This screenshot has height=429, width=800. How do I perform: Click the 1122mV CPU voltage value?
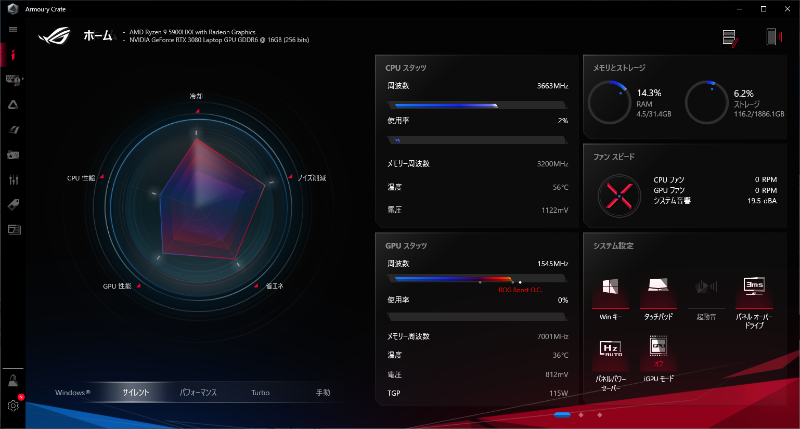(555, 210)
